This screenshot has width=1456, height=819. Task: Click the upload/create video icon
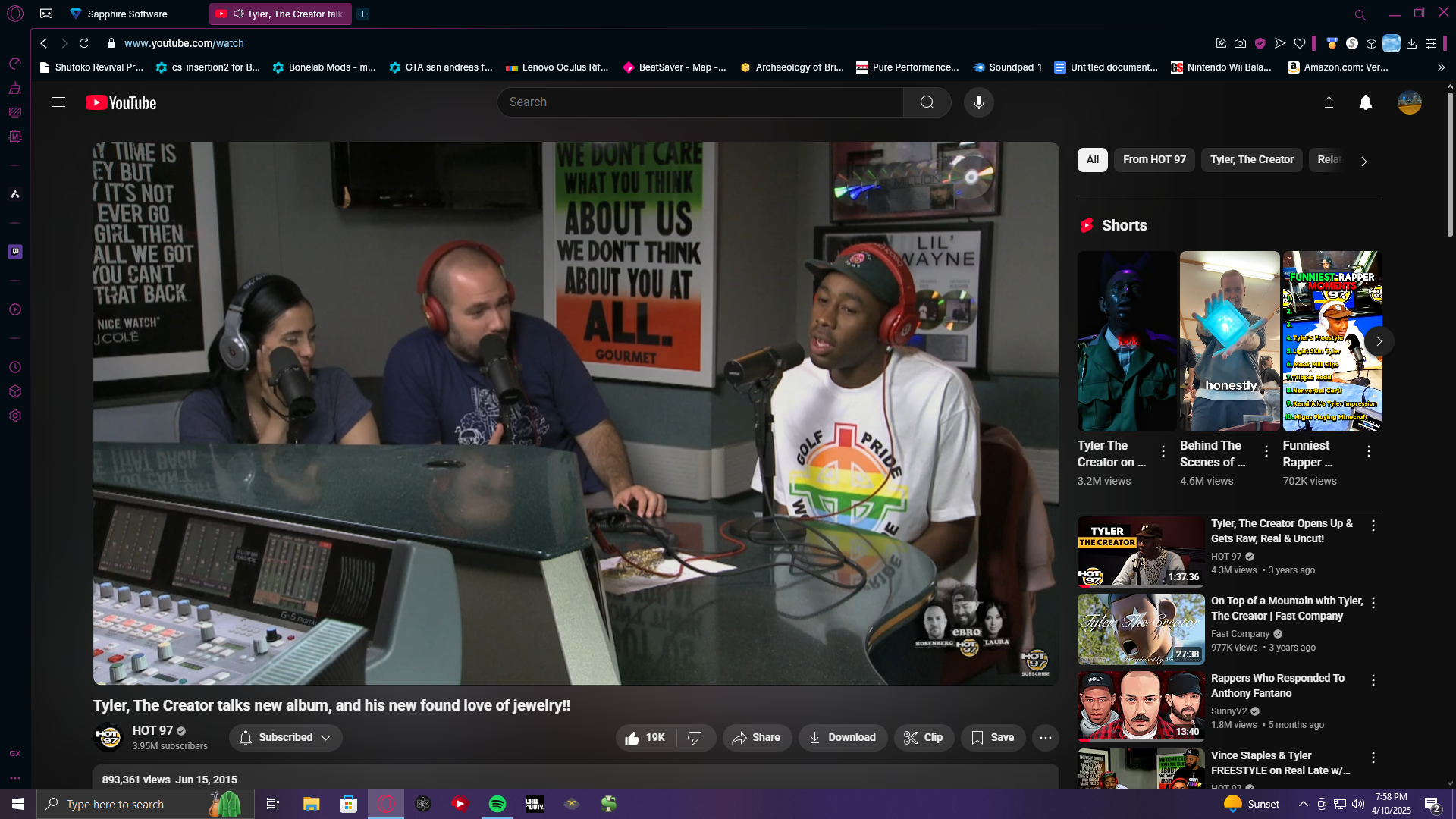tap(1329, 102)
